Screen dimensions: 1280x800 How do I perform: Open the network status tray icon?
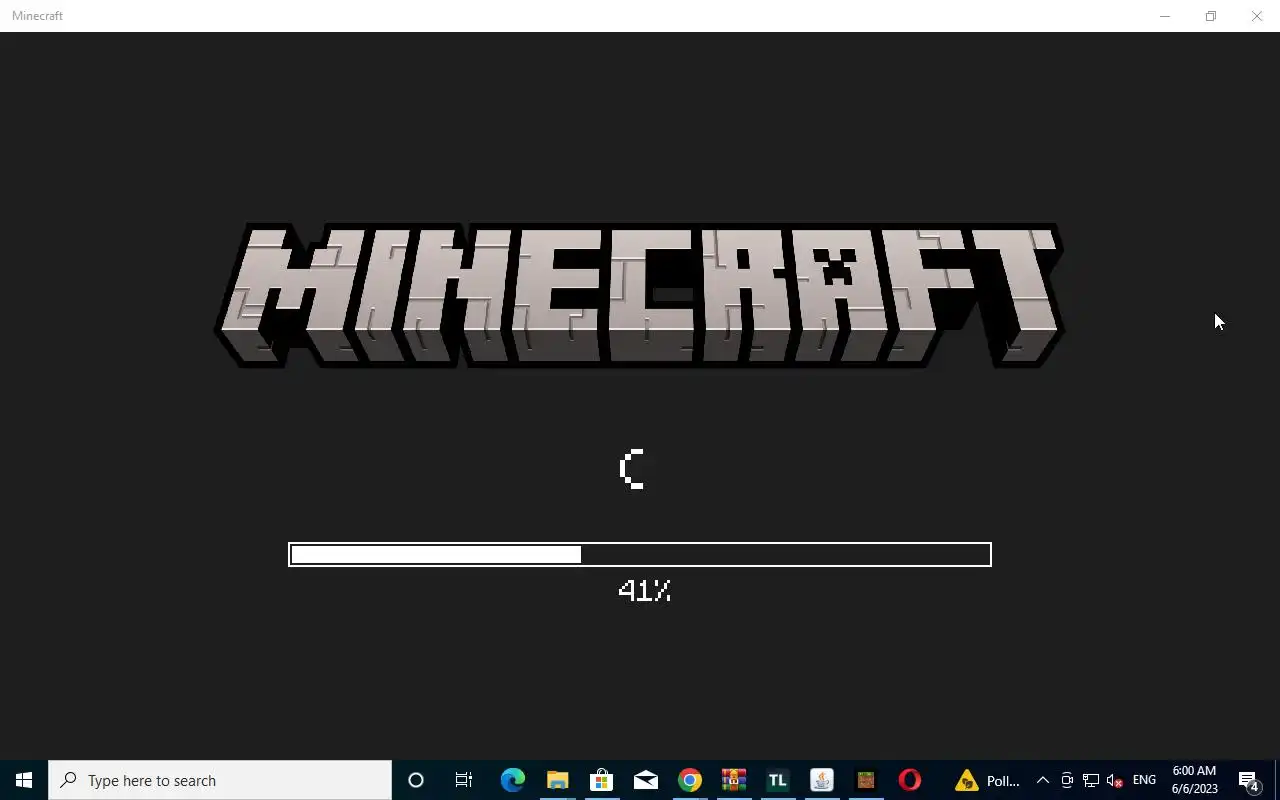pyautogui.click(x=1091, y=780)
